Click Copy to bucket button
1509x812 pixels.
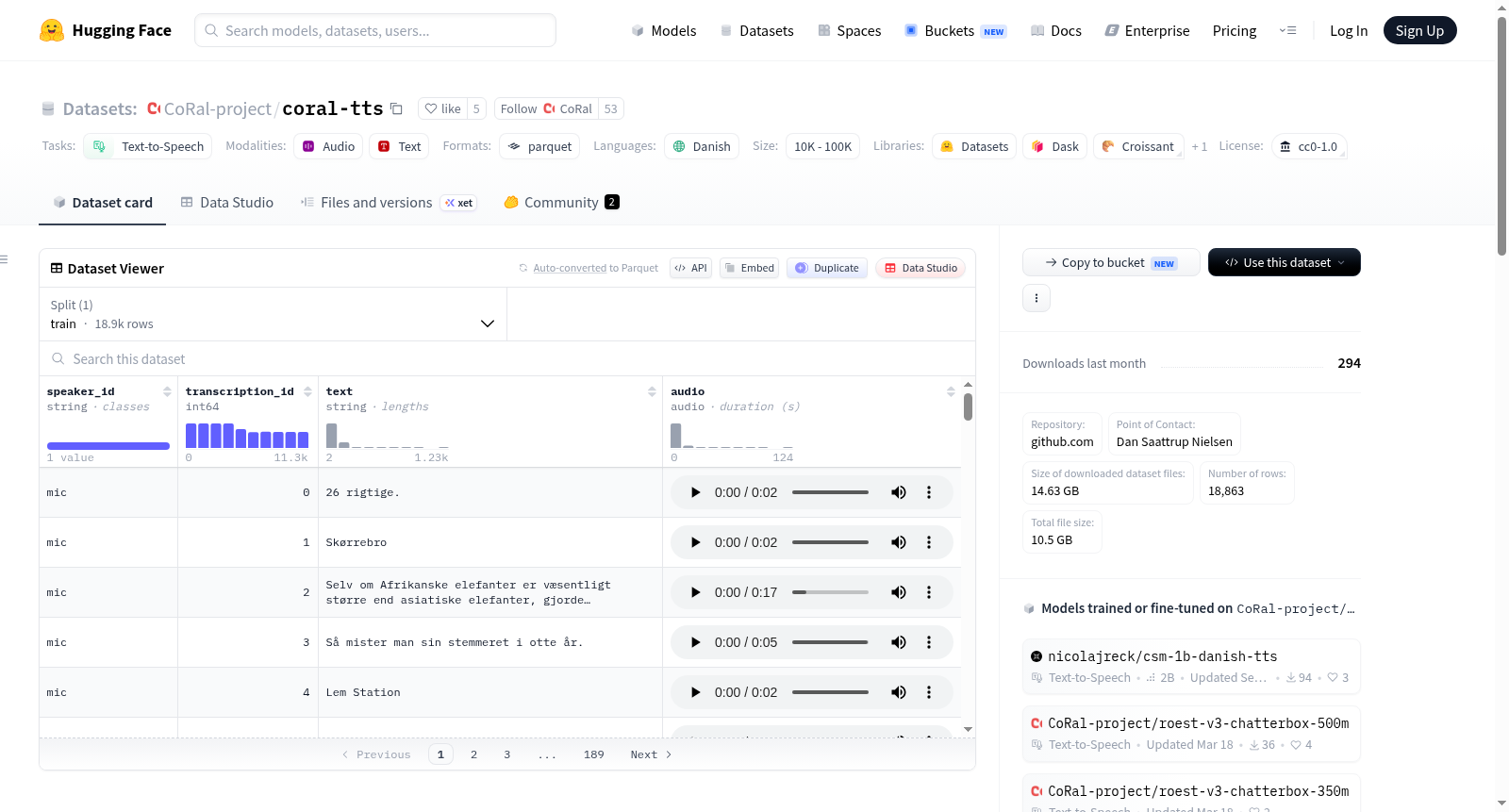[x=1111, y=262]
